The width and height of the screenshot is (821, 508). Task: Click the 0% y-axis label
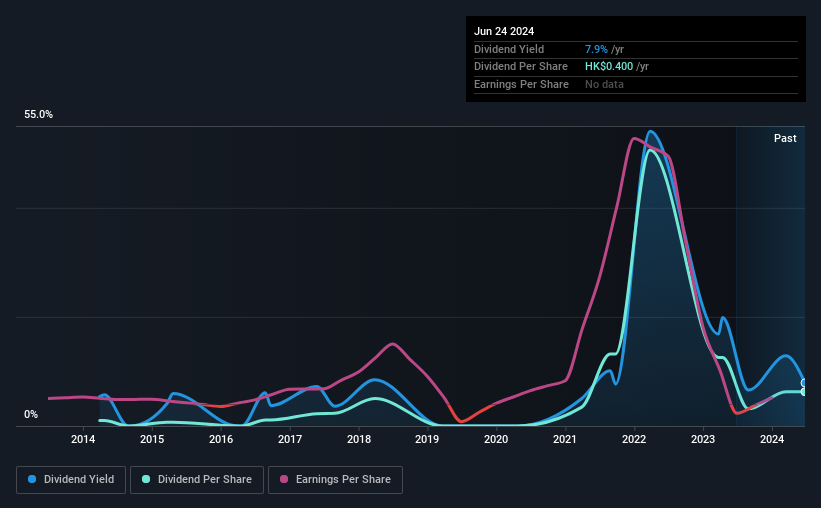click(31, 414)
